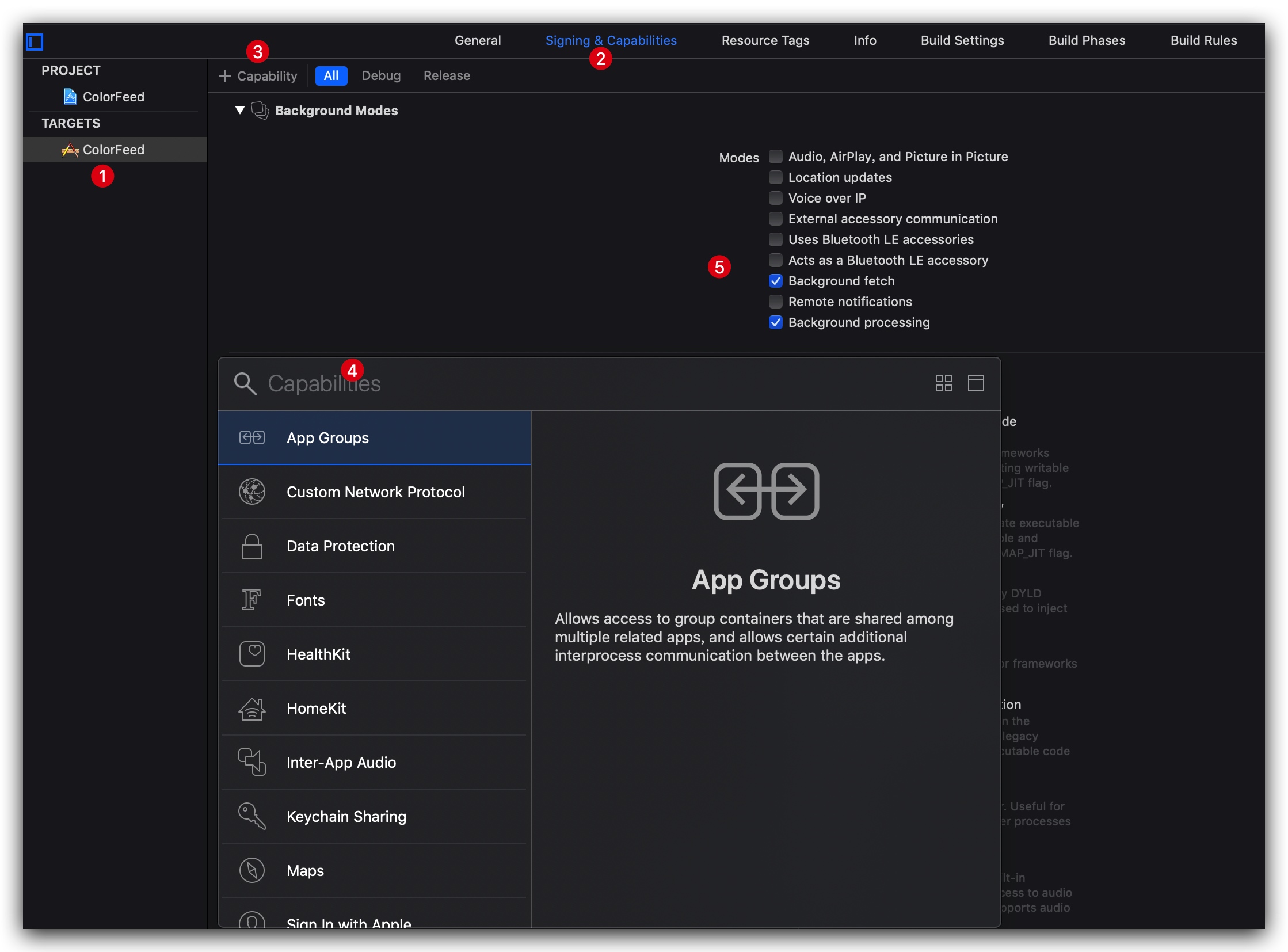Choose the HomeKit capability icon
The width and height of the screenshot is (1288, 952).
252,708
